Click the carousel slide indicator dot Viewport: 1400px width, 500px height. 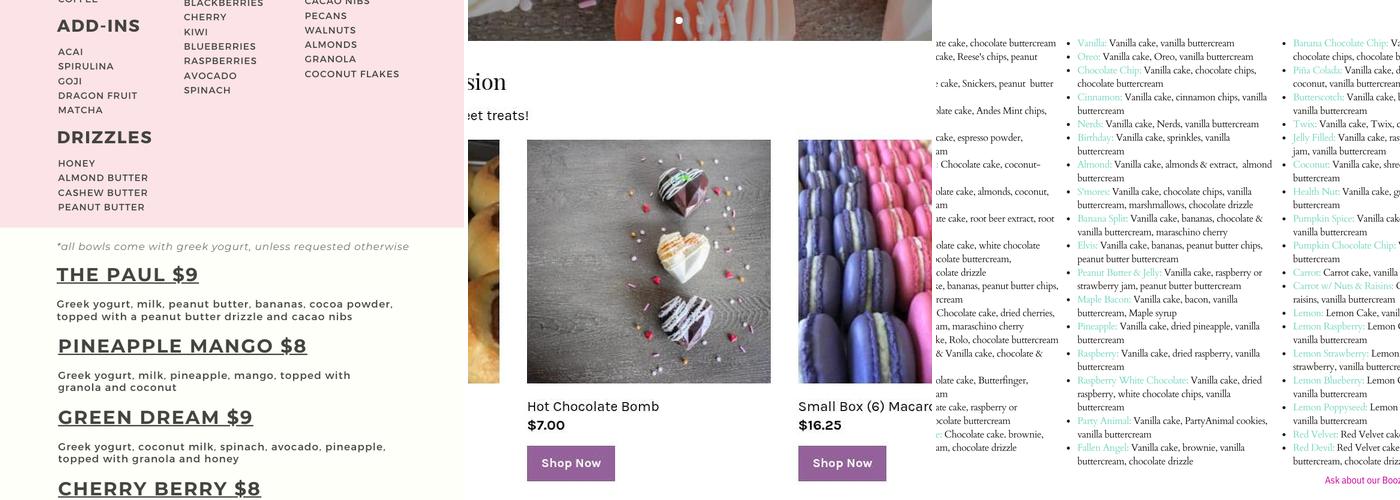[679, 20]
